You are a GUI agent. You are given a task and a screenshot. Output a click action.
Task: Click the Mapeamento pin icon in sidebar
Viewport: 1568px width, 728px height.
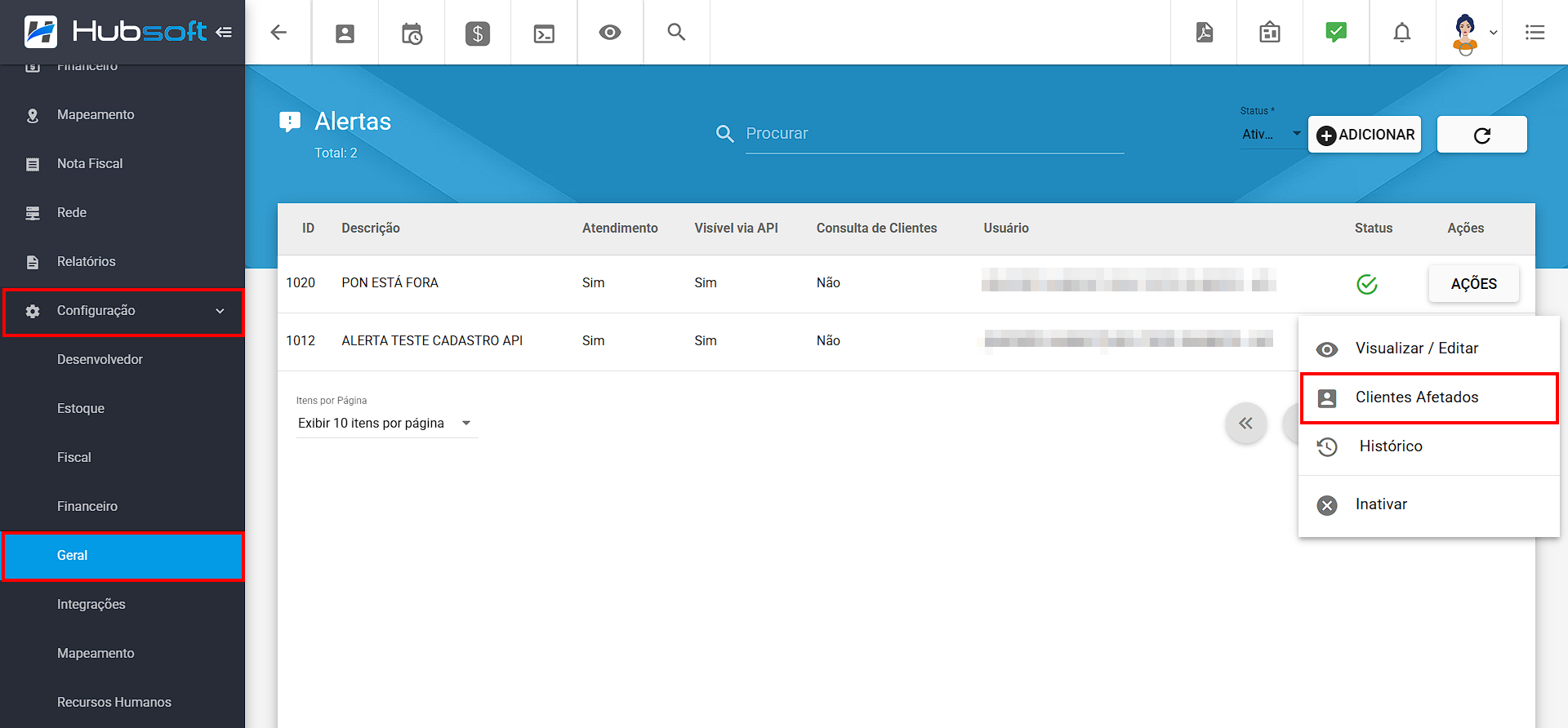pyautogui.click(x=33, y=115)
